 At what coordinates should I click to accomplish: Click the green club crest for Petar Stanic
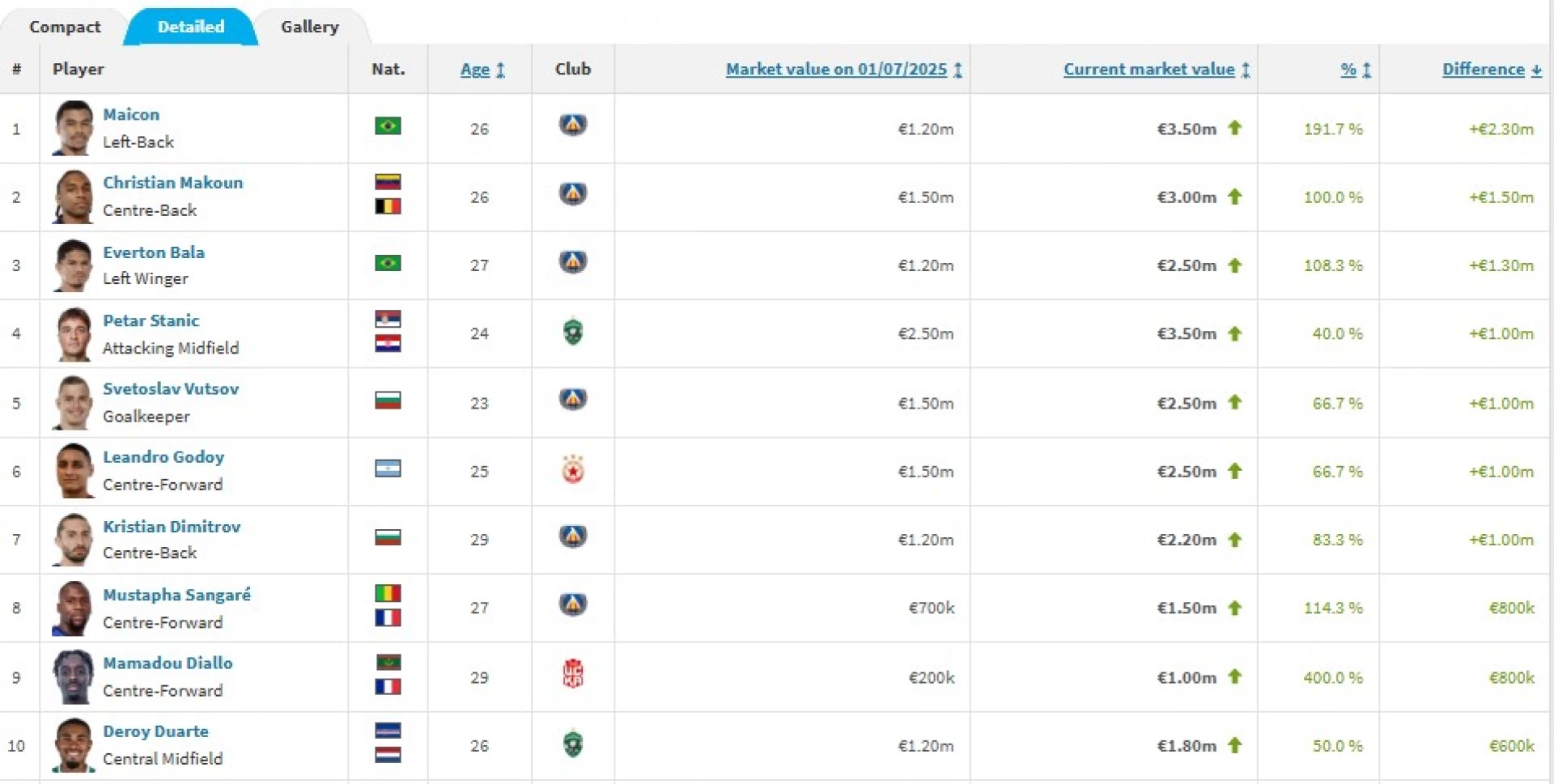[x=572, y=333]
